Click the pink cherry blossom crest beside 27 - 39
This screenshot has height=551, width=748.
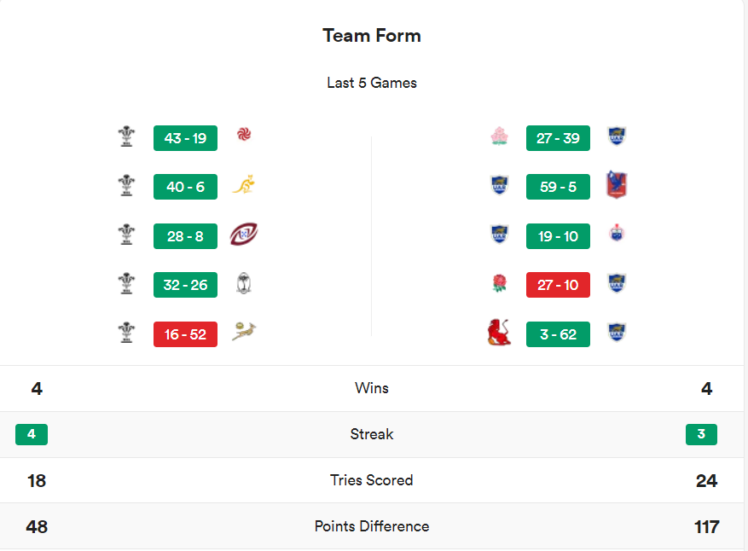[x=499, y=137]
